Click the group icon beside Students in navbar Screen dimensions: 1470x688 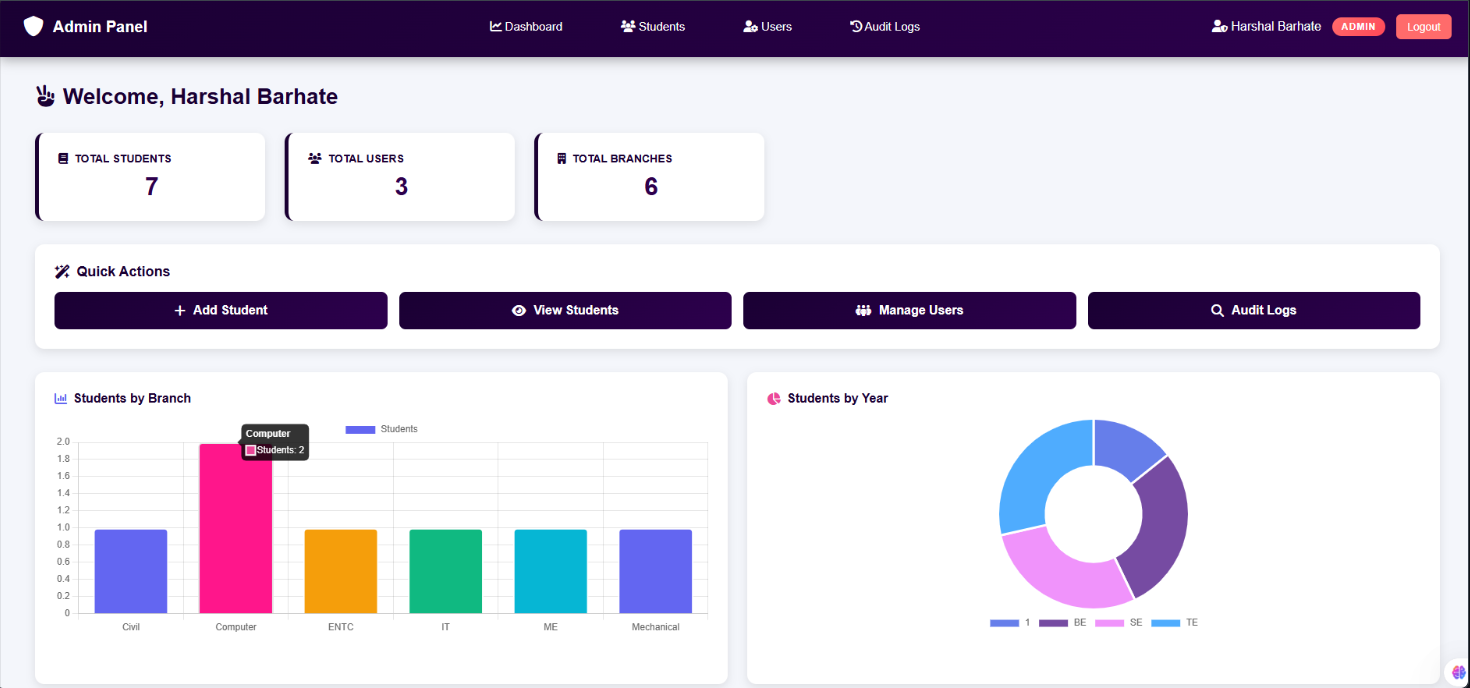[x=628, y=26]
